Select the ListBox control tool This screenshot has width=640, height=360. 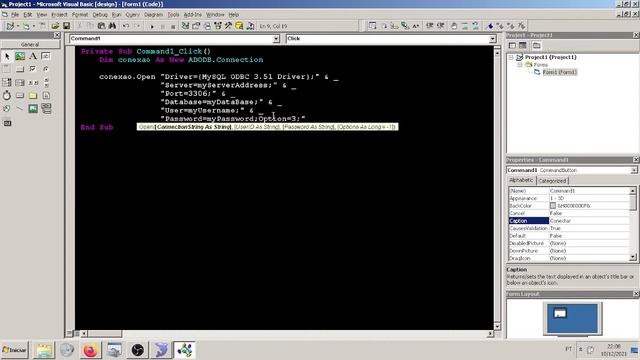(x=20, y=82)
